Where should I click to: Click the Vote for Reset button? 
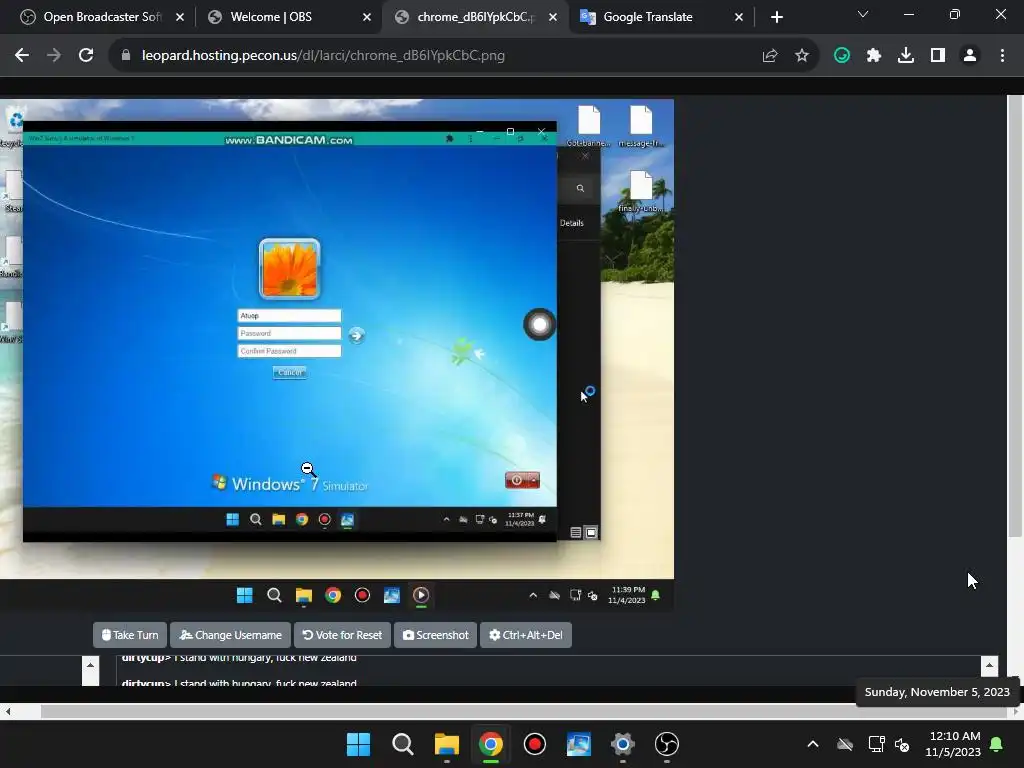pyautogui.click(x=342, y=635)
